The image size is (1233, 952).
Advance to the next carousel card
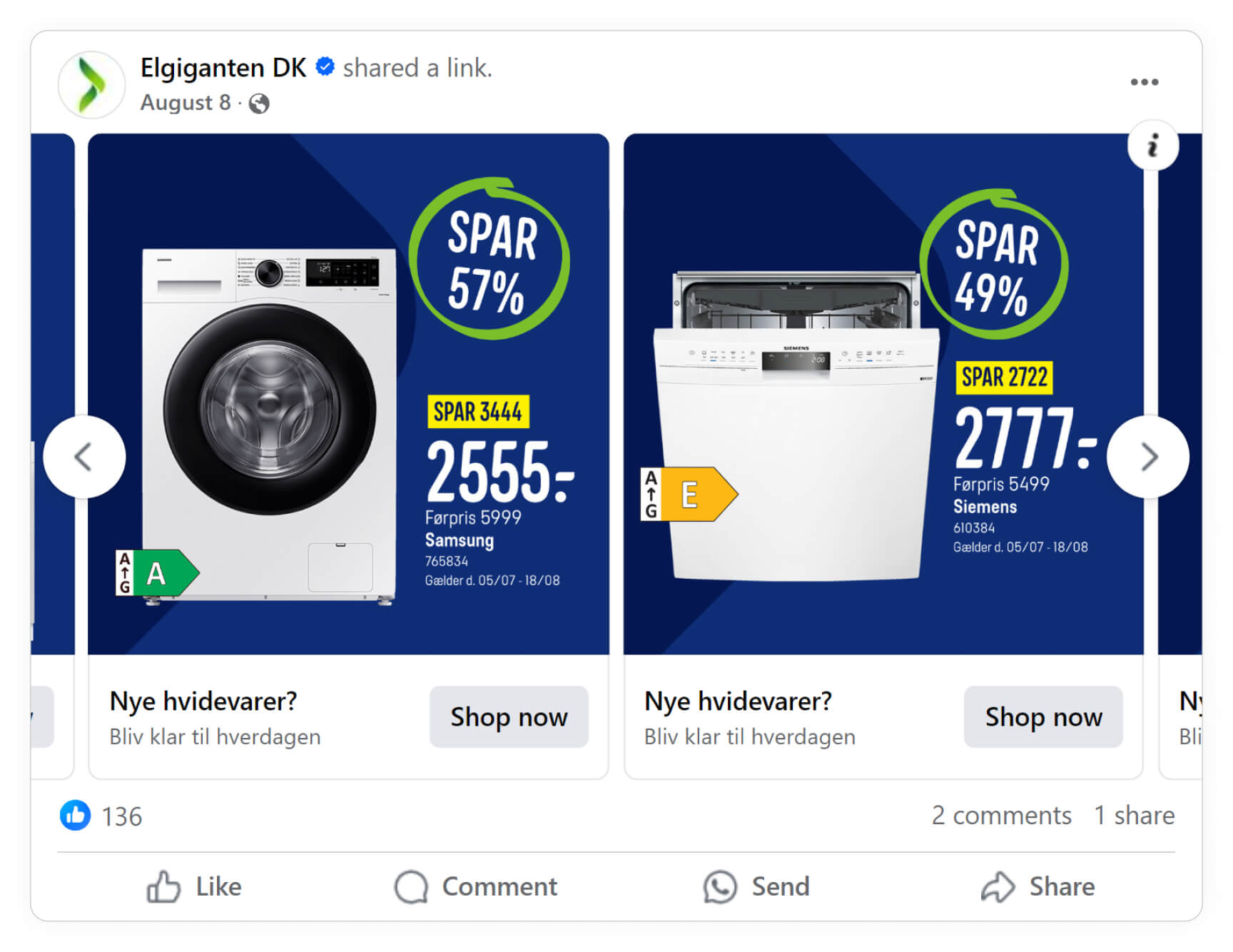click(1148, 457)
